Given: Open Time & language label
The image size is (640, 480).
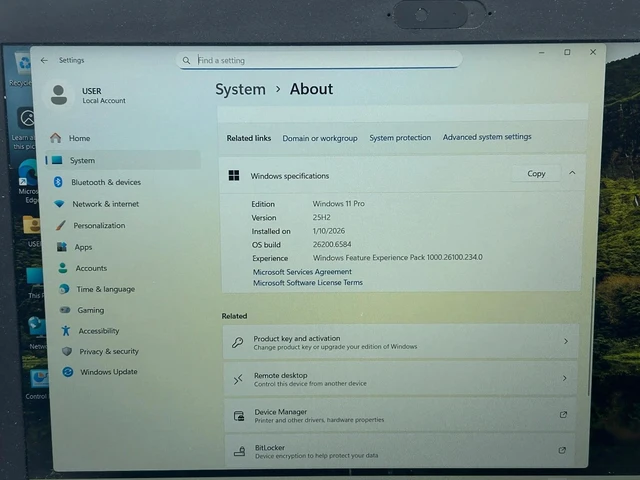Looking at the screenshot, I should pos(106,289).
